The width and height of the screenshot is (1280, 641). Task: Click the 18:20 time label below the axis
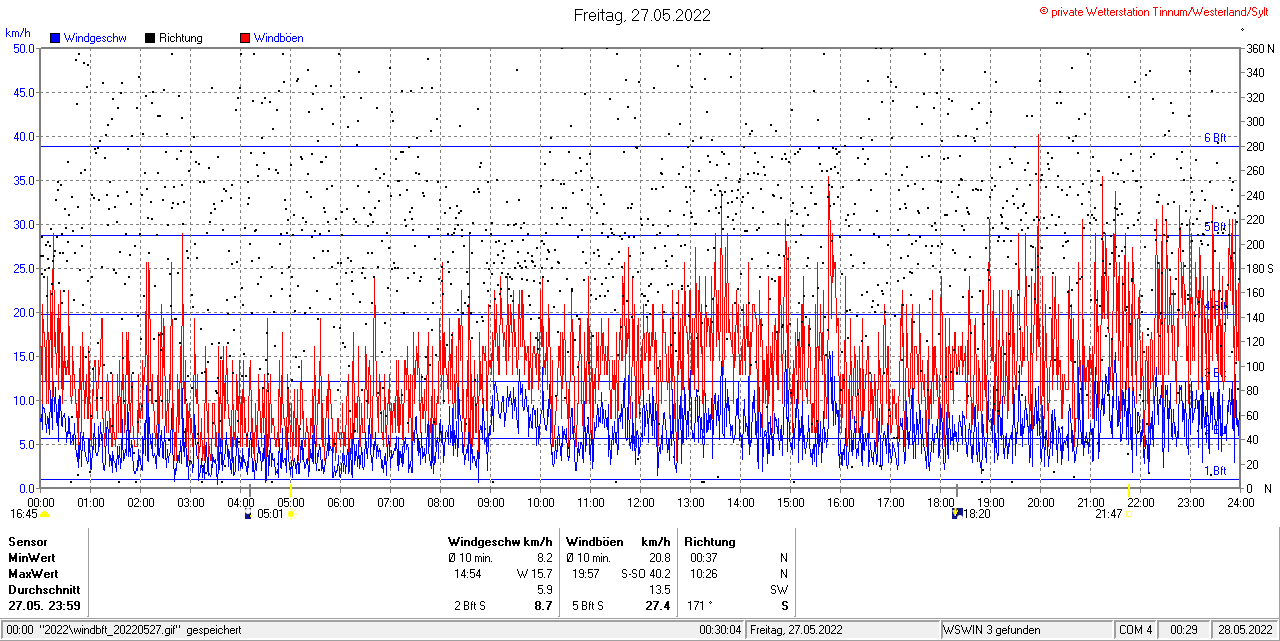976,514
